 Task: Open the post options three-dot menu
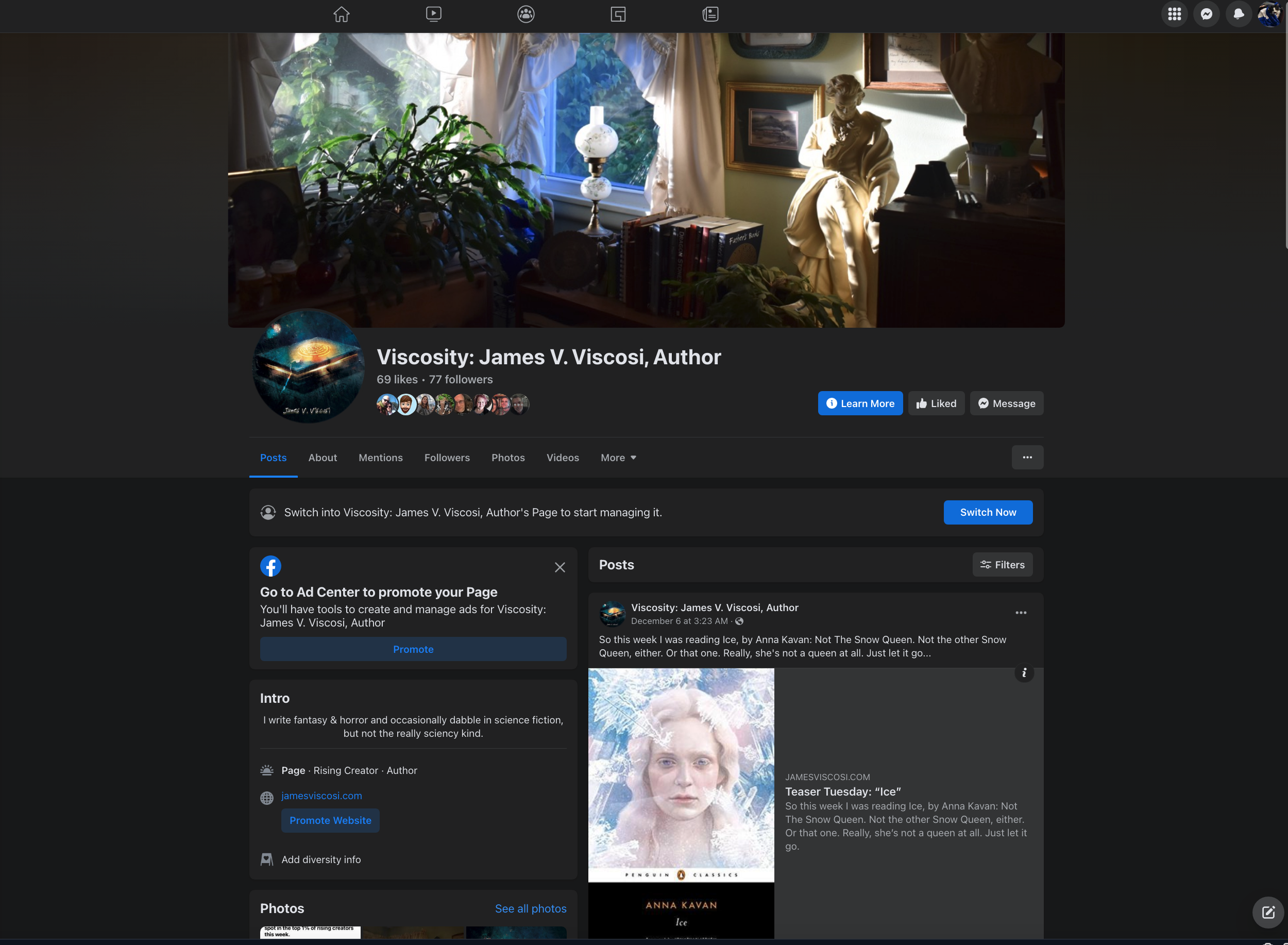(1021, 613)
